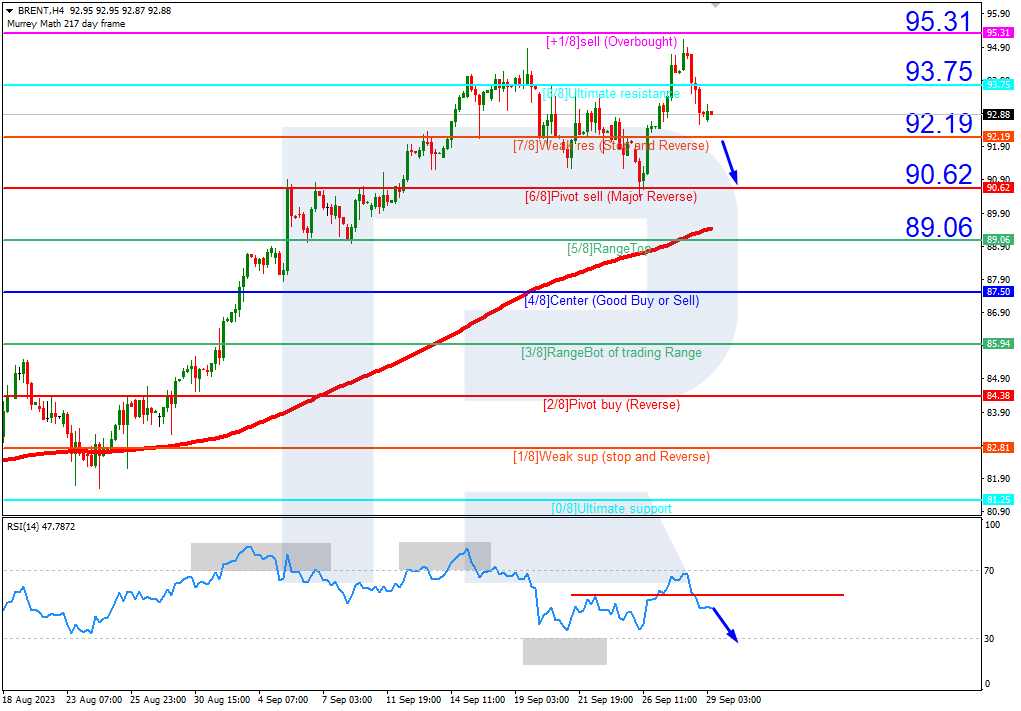This screenshot has width=1021, height=711.
Task: Click the '7 Sep 03:00' time axis label
Action: [x=348, y=700]
